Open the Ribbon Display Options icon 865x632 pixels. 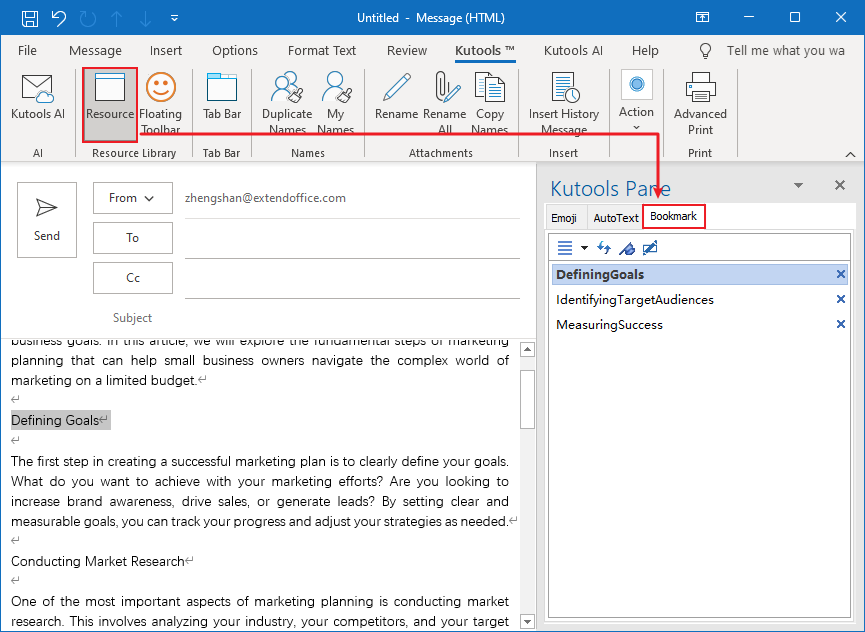(702, 18)
